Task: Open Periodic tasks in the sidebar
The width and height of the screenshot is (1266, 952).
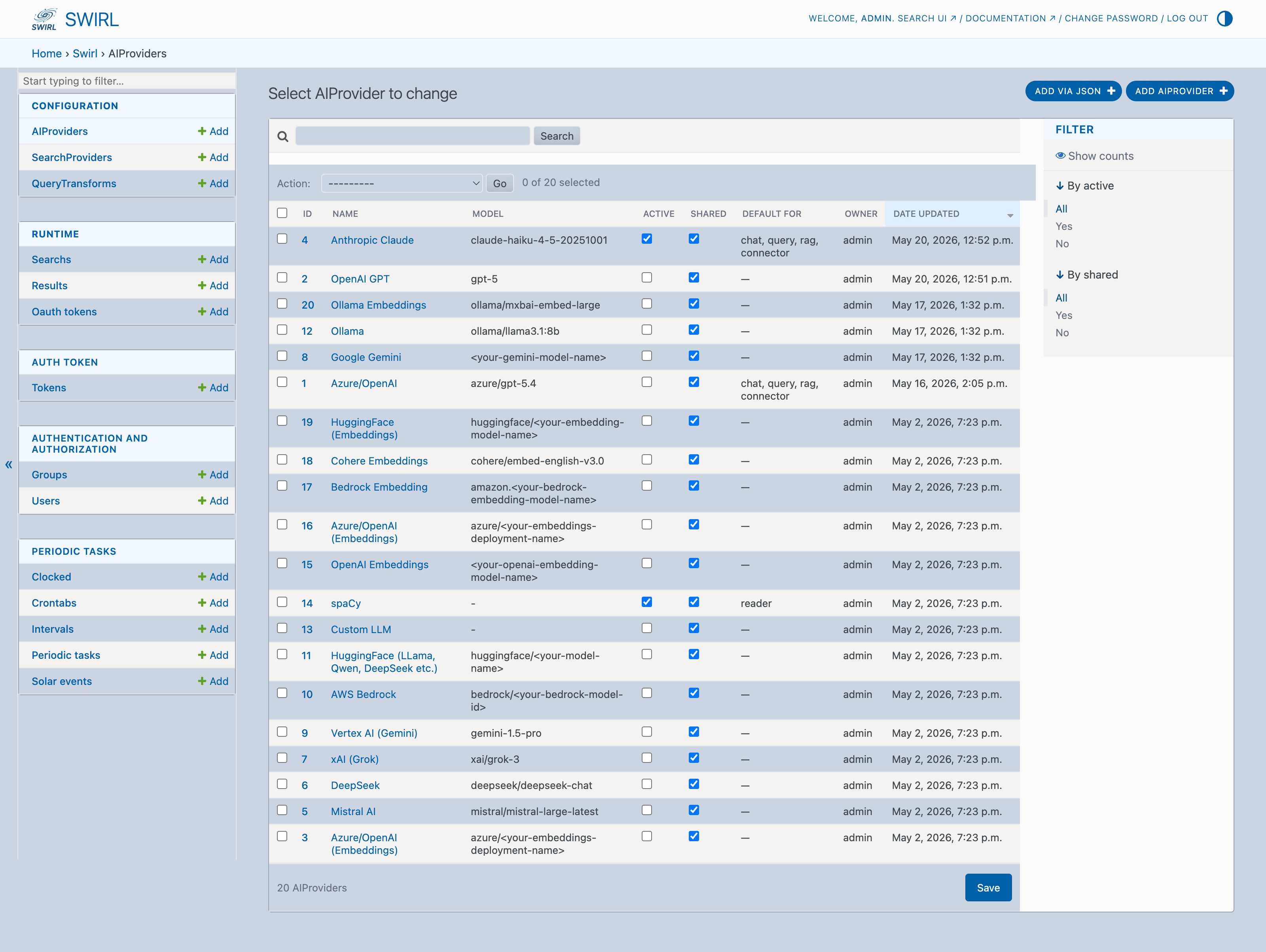Action: [66, 655]
